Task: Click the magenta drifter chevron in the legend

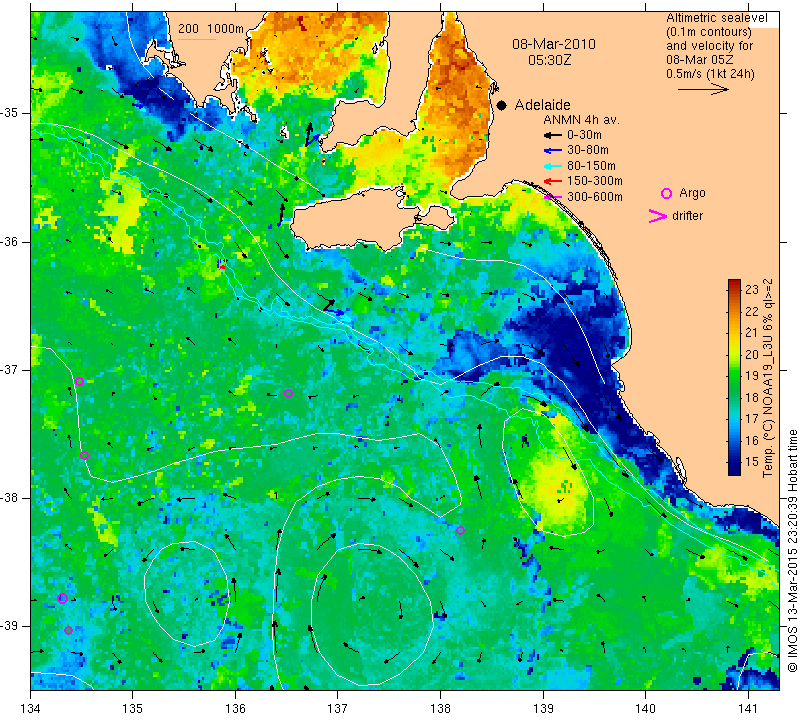Action: 658,216
